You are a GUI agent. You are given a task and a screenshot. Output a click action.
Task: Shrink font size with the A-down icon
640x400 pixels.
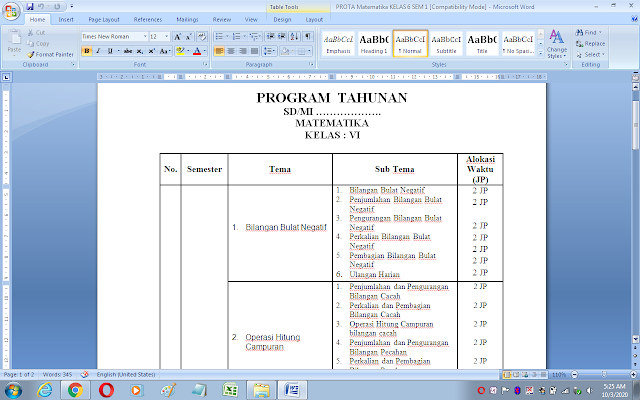click(189, 37)
